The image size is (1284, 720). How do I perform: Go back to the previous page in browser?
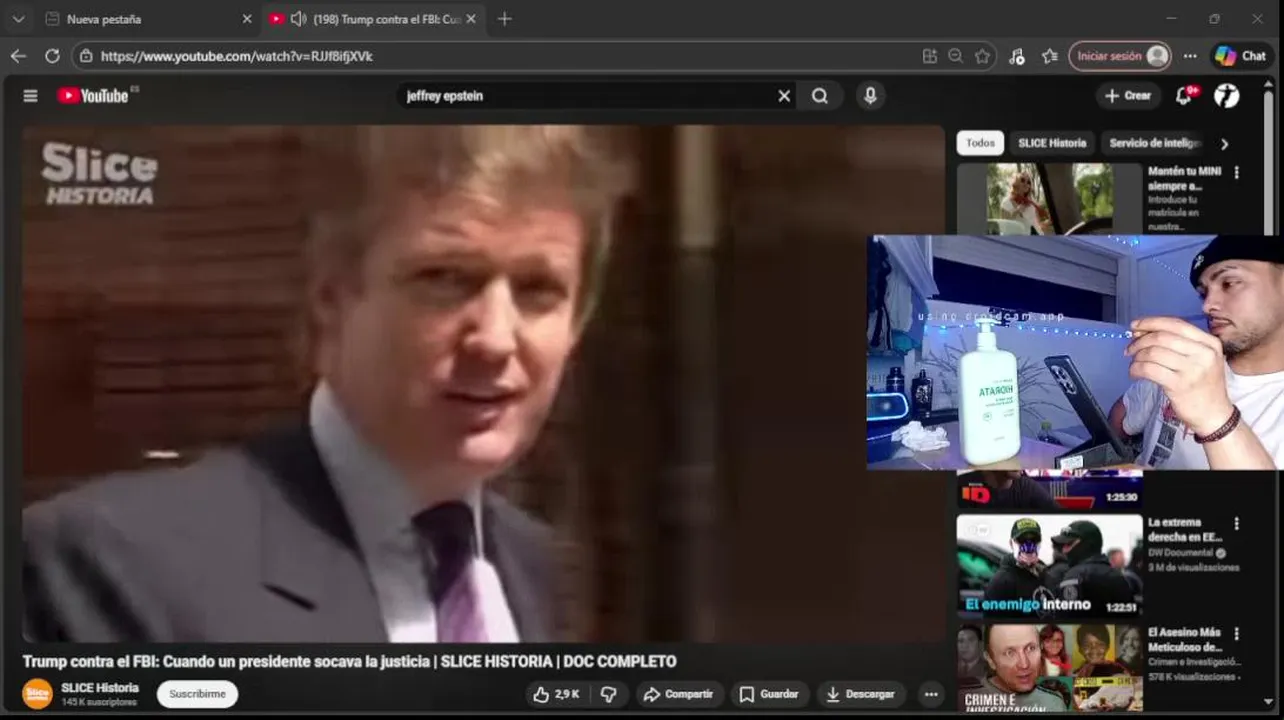point(18,56)
